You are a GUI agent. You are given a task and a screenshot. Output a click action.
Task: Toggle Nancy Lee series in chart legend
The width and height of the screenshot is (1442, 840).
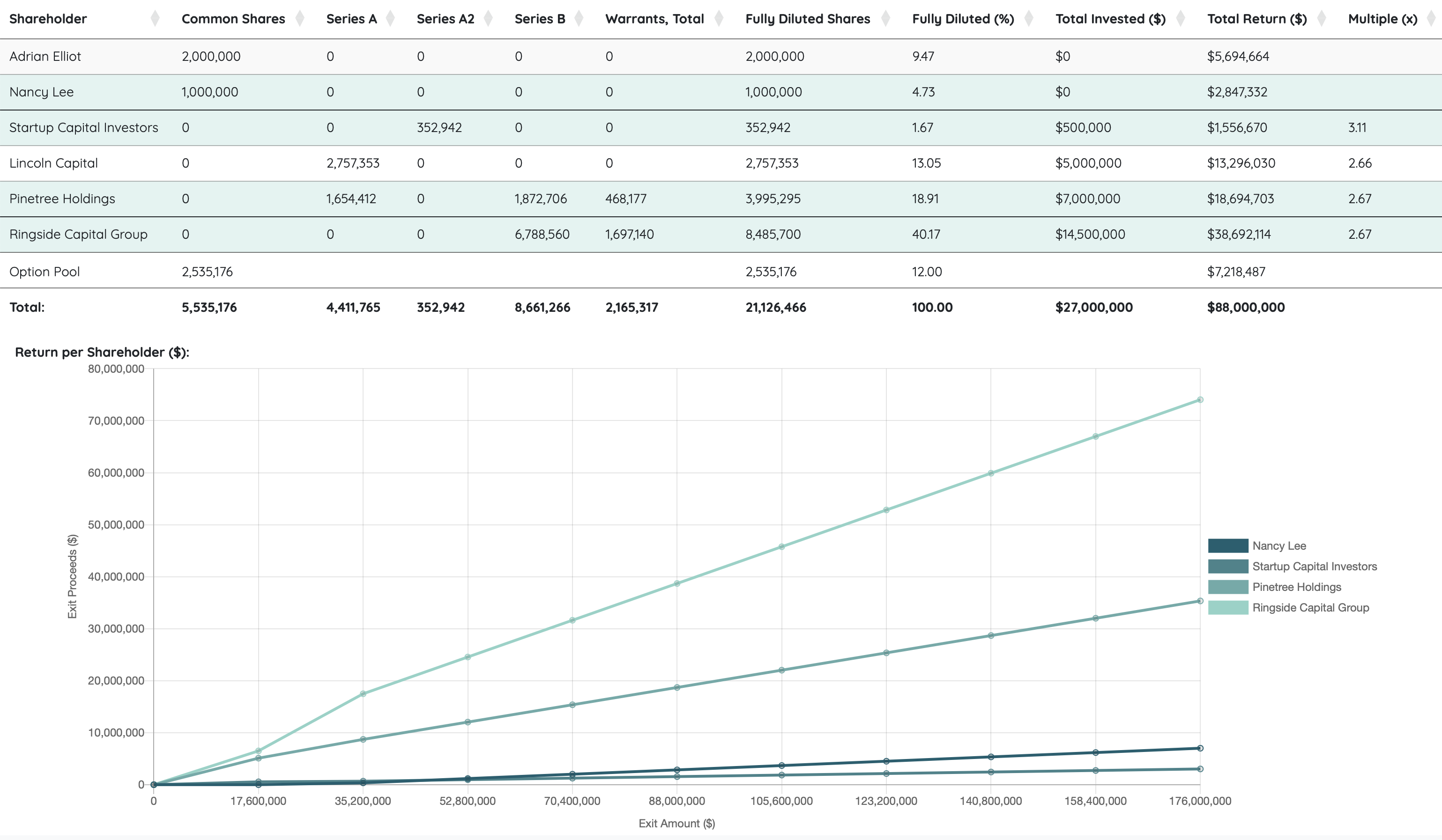1278,545
